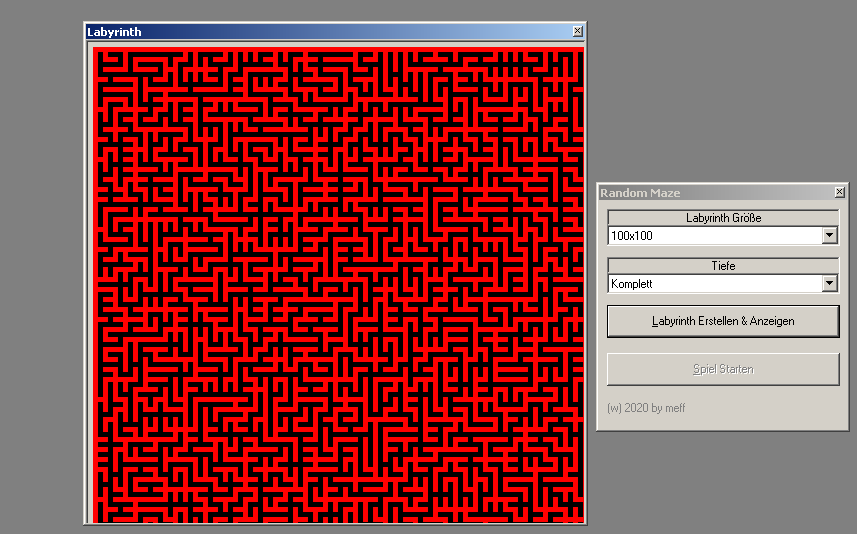Close the Labyrinth window
Image resolution: width=857 pixels, height=534 pixels.
(x=577, y=32)
